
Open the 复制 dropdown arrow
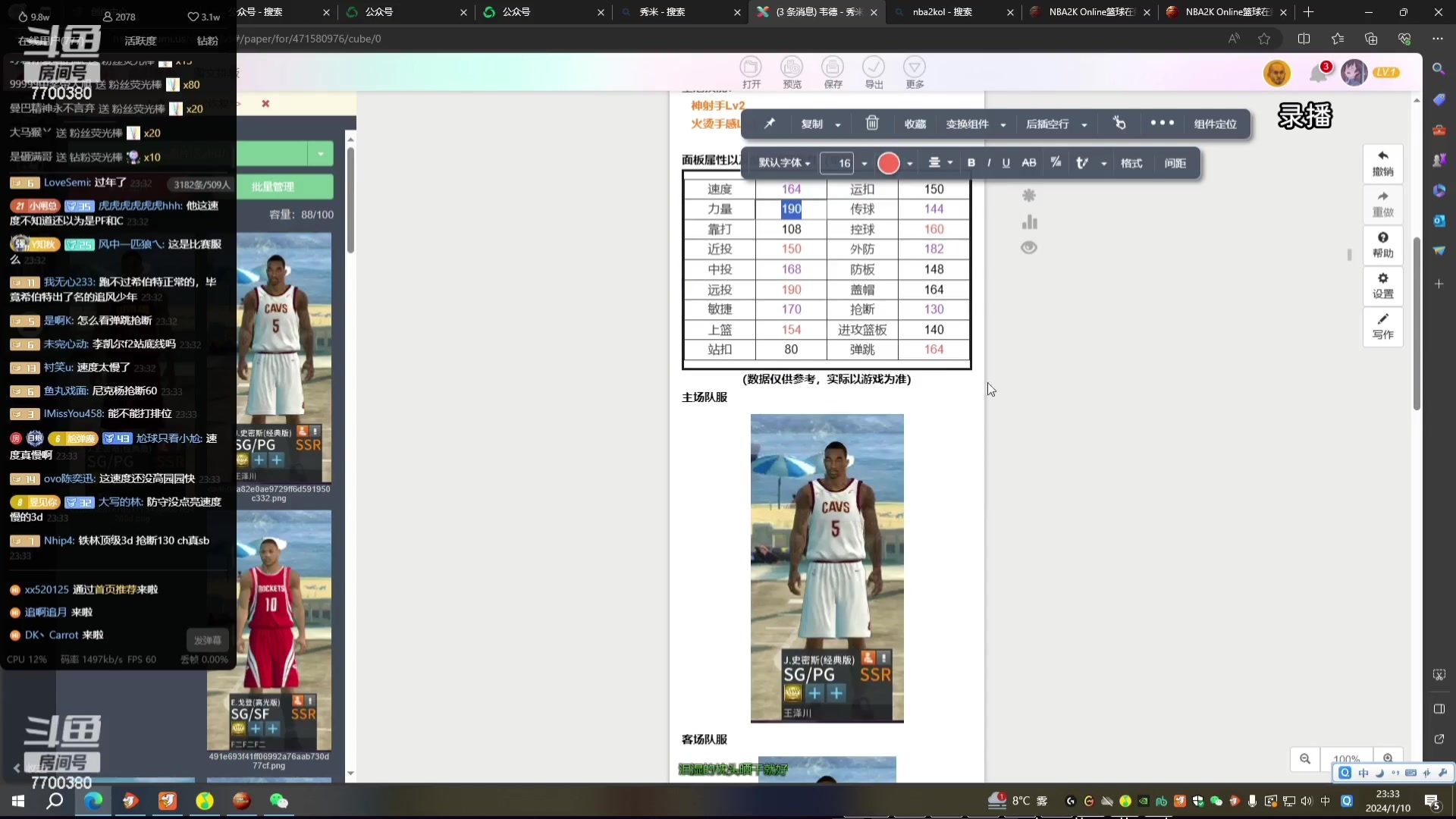coord(838,124)
